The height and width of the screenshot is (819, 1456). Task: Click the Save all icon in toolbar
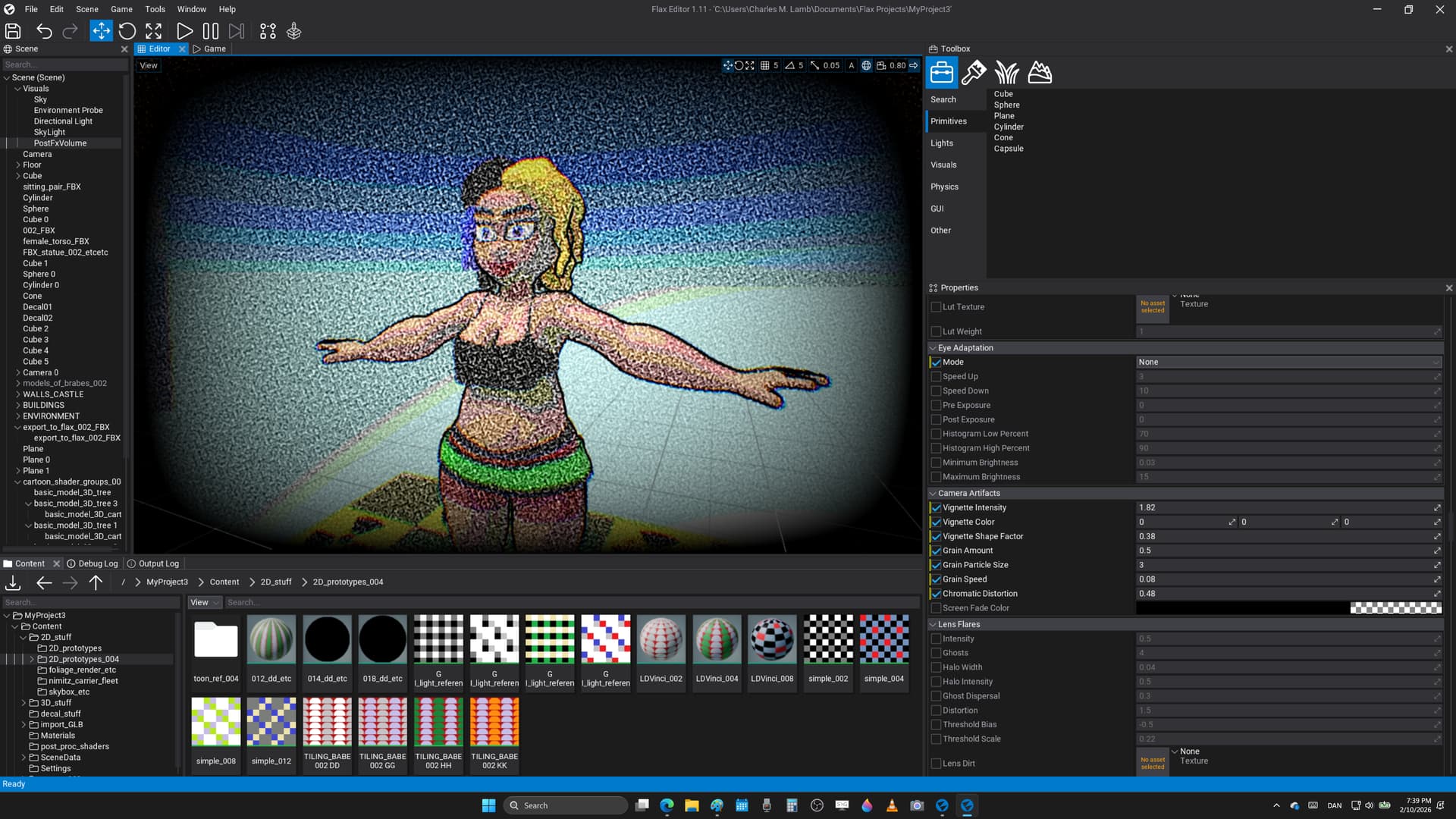[x=13, y=31]
